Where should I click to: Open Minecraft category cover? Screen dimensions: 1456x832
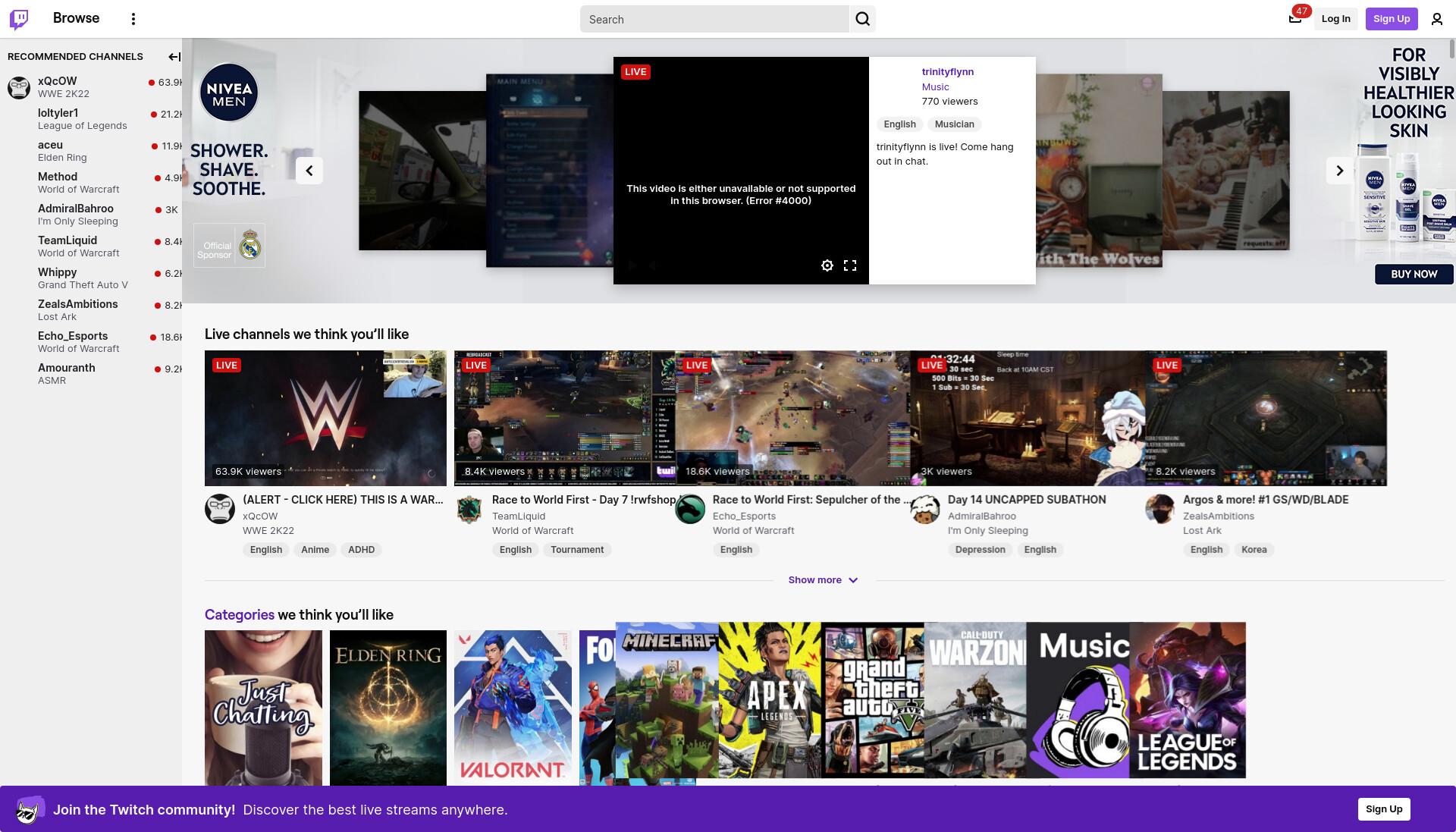[667, 701]
